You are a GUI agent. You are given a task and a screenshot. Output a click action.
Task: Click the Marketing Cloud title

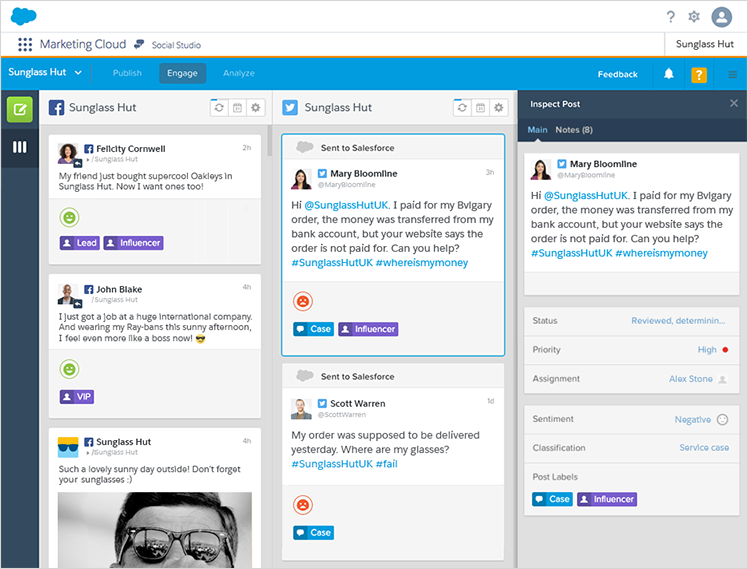(x=83, y=44)
